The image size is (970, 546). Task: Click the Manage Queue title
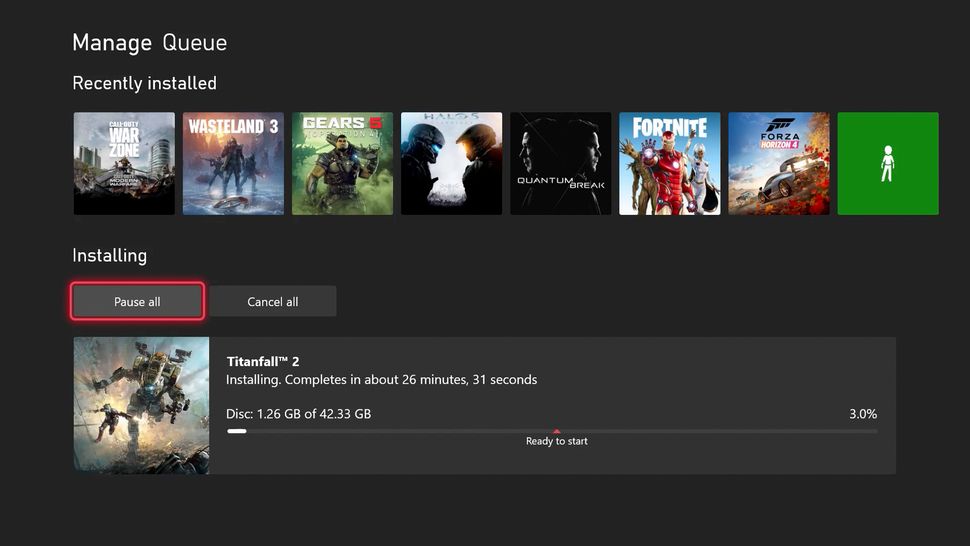click(150, 43)
